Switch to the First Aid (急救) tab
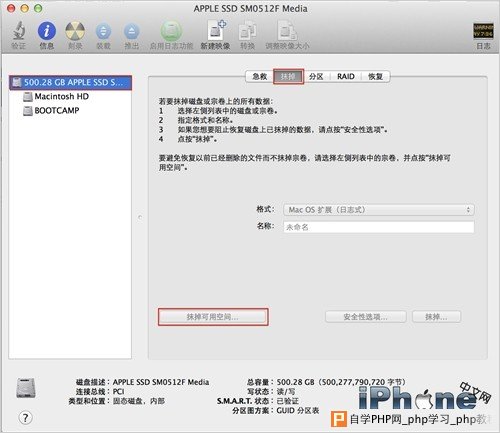Image resolution: width=500 pixels, height=433 pixels. (x=260, y=77)
